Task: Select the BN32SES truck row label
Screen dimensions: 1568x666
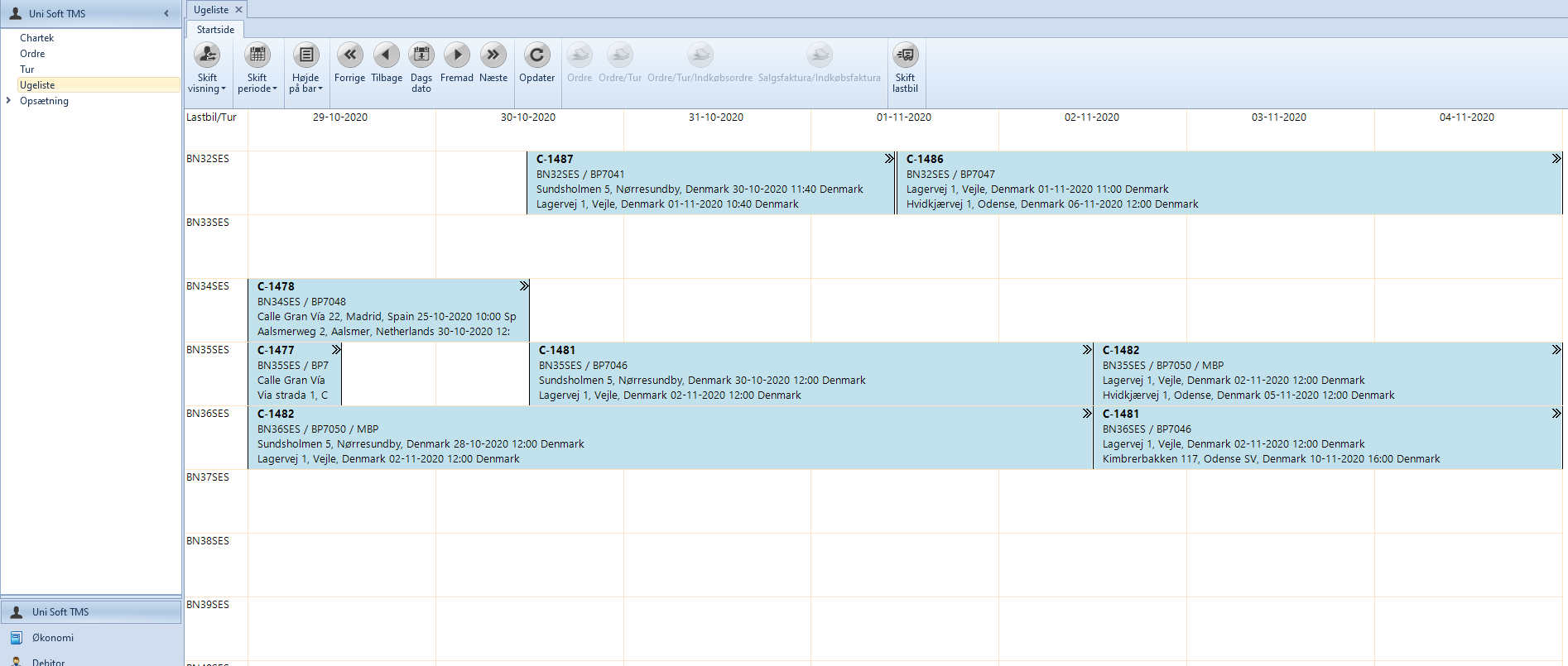Action: pyautogui.click(x=208, y=159)
